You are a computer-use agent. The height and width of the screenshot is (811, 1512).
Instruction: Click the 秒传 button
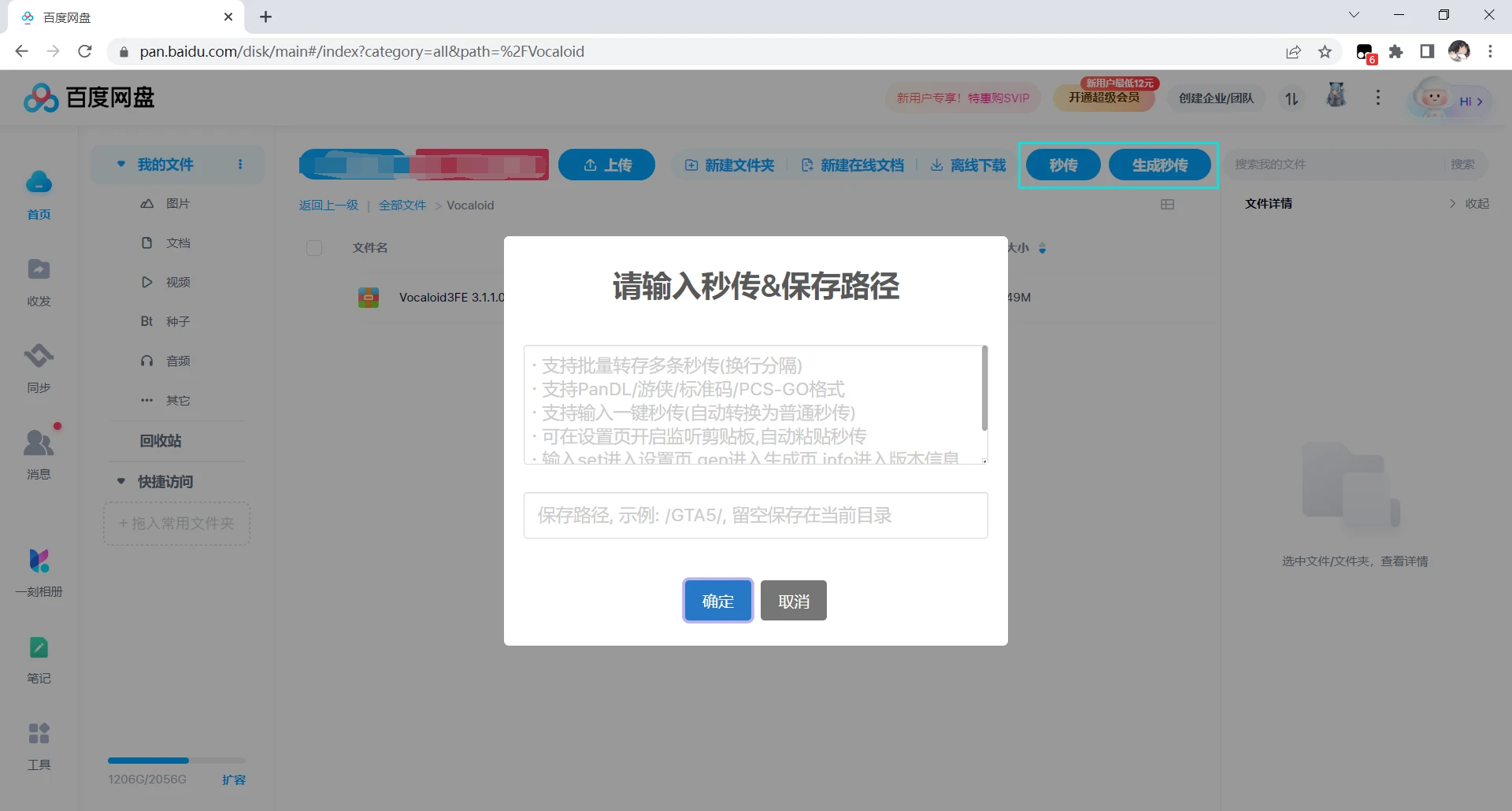pos(1063,165)
